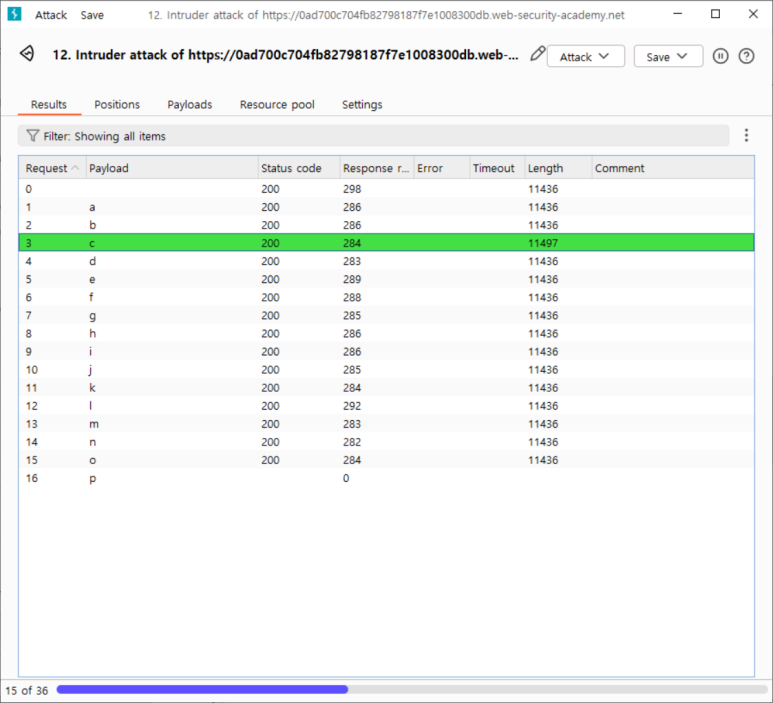
Task: Switch to the Positions tab
Action: [117, 105]
